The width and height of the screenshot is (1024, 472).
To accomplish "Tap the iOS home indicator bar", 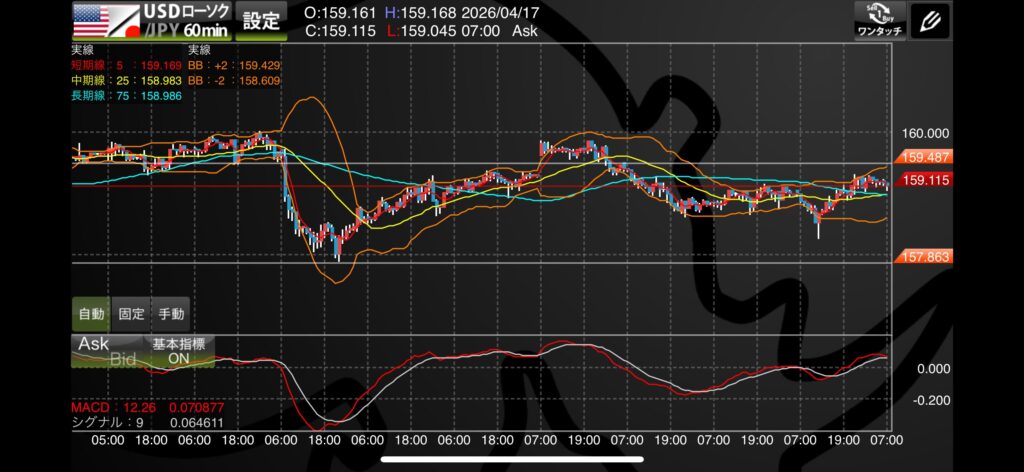I will click(x=511, y=460).
